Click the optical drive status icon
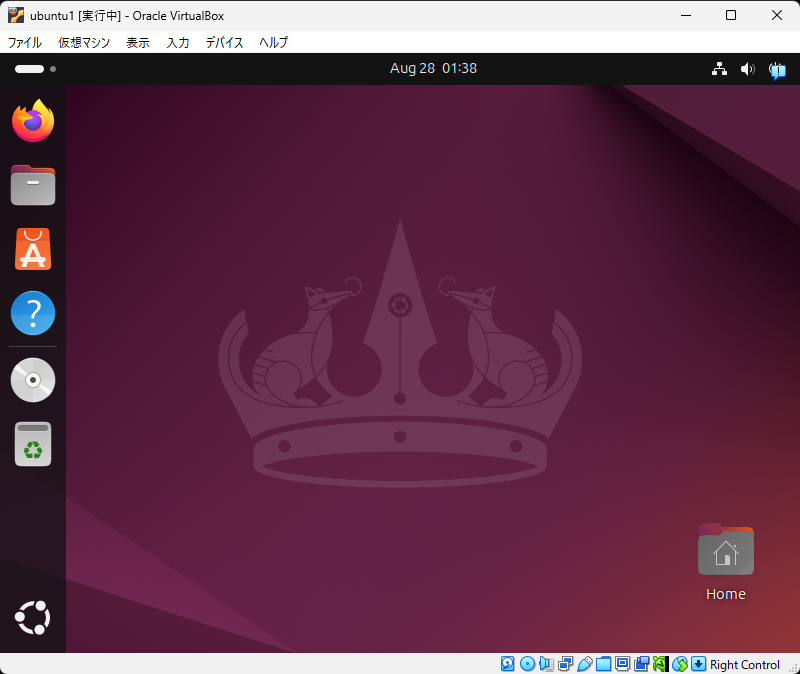 tap(527, 664)
